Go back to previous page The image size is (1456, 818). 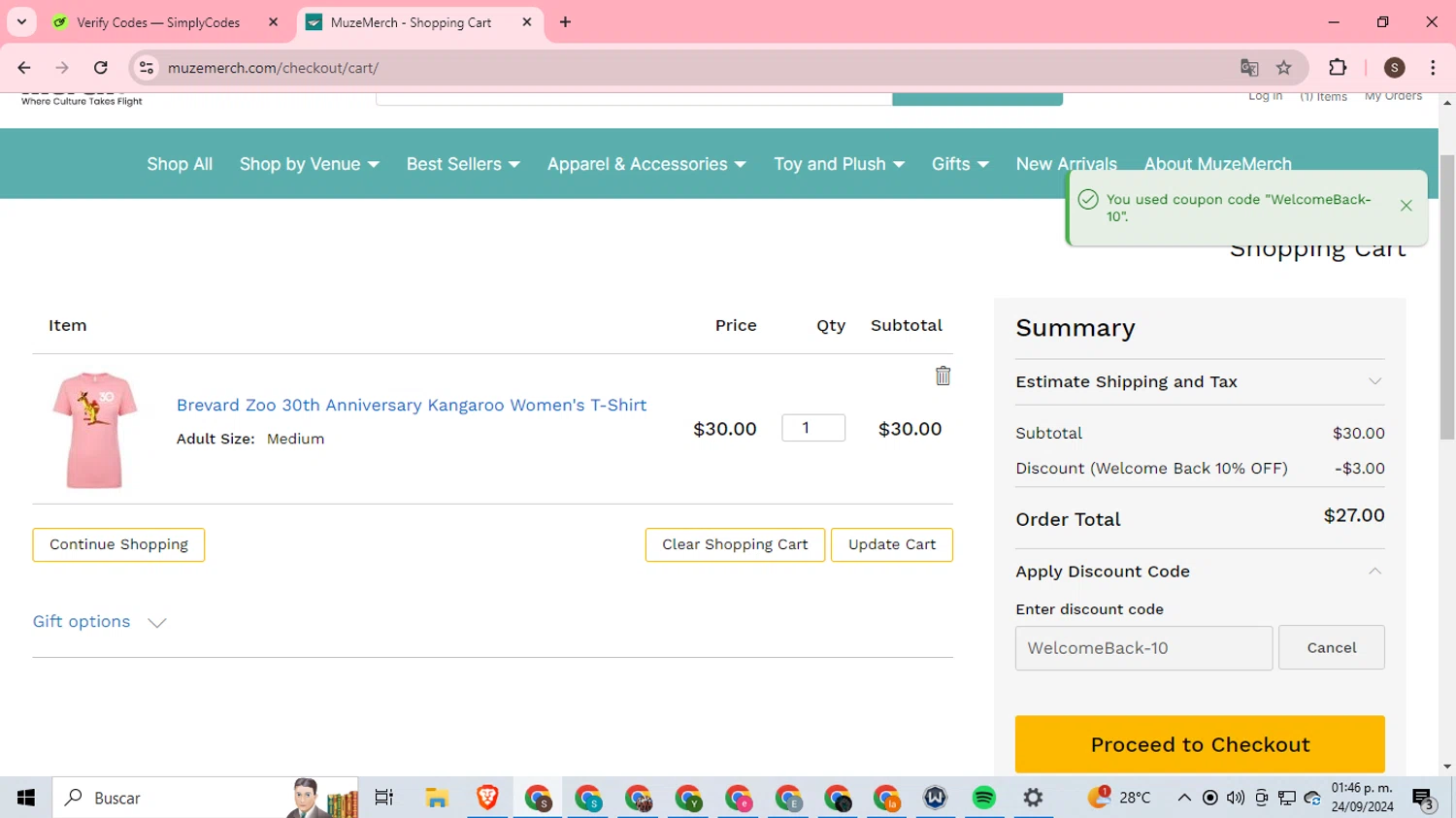coord(24,68)
